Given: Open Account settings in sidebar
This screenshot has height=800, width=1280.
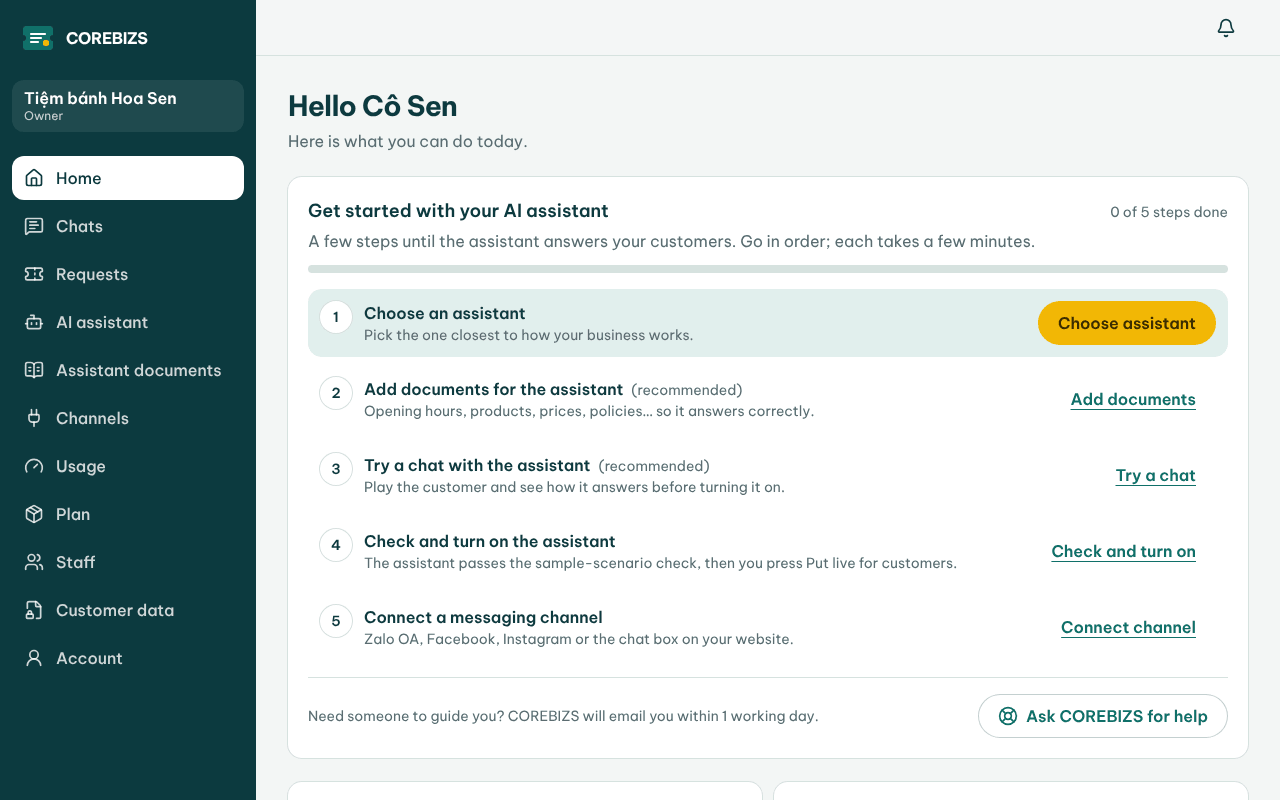Looking at the screenshot, I should pos(128,658).
